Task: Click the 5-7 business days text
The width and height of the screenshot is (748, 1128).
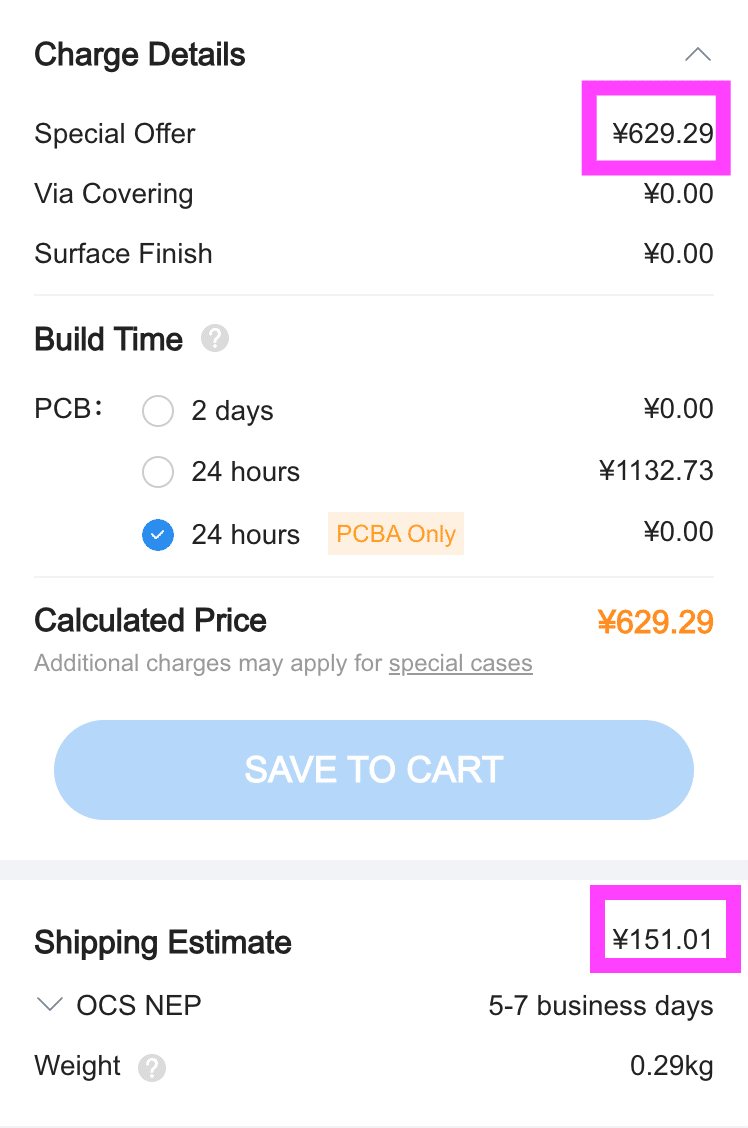Action: click(x=601, y=1006)
